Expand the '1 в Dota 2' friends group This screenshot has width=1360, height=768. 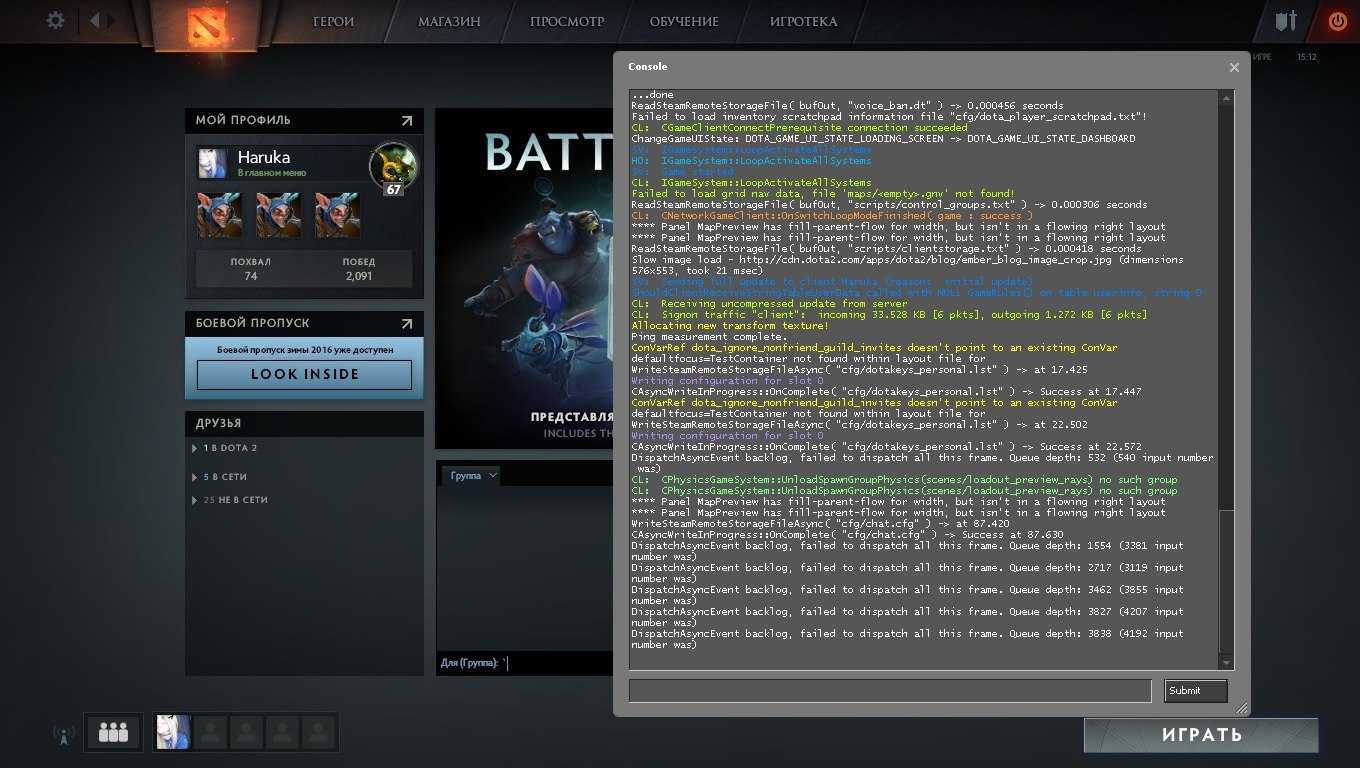226,448
